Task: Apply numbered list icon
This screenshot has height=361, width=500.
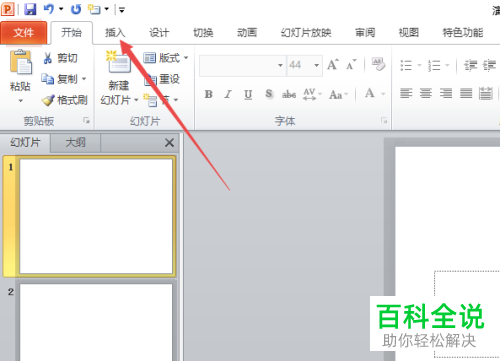Action: tap(434, 65)
